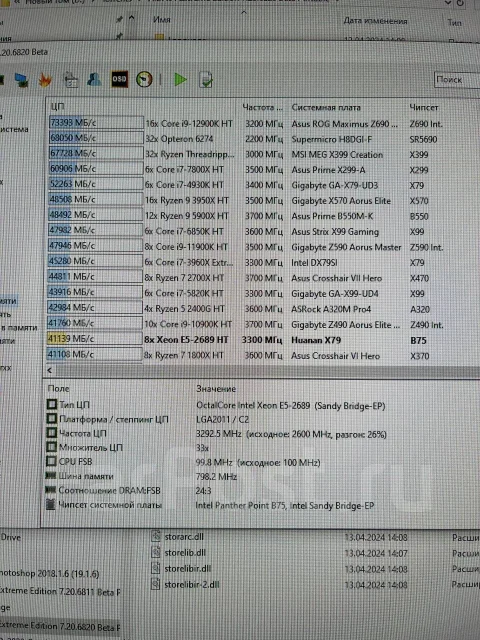Screen dimensions: 480x640
Task: Select the 73393 МБ/с result bar
Action: pyautogui.click(x=96, y=122)
